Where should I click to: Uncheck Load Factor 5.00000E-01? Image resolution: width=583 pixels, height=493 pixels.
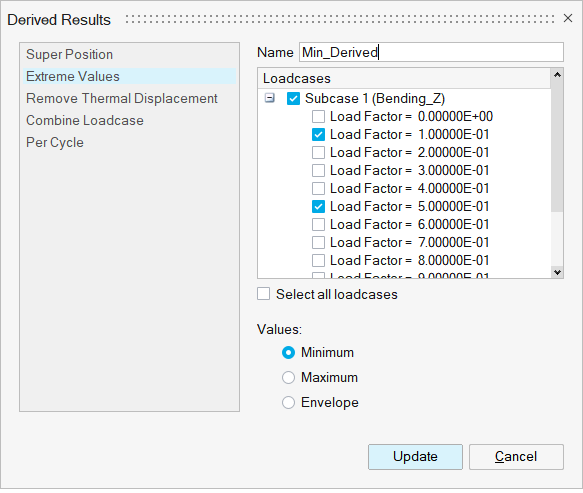point(318,206)
